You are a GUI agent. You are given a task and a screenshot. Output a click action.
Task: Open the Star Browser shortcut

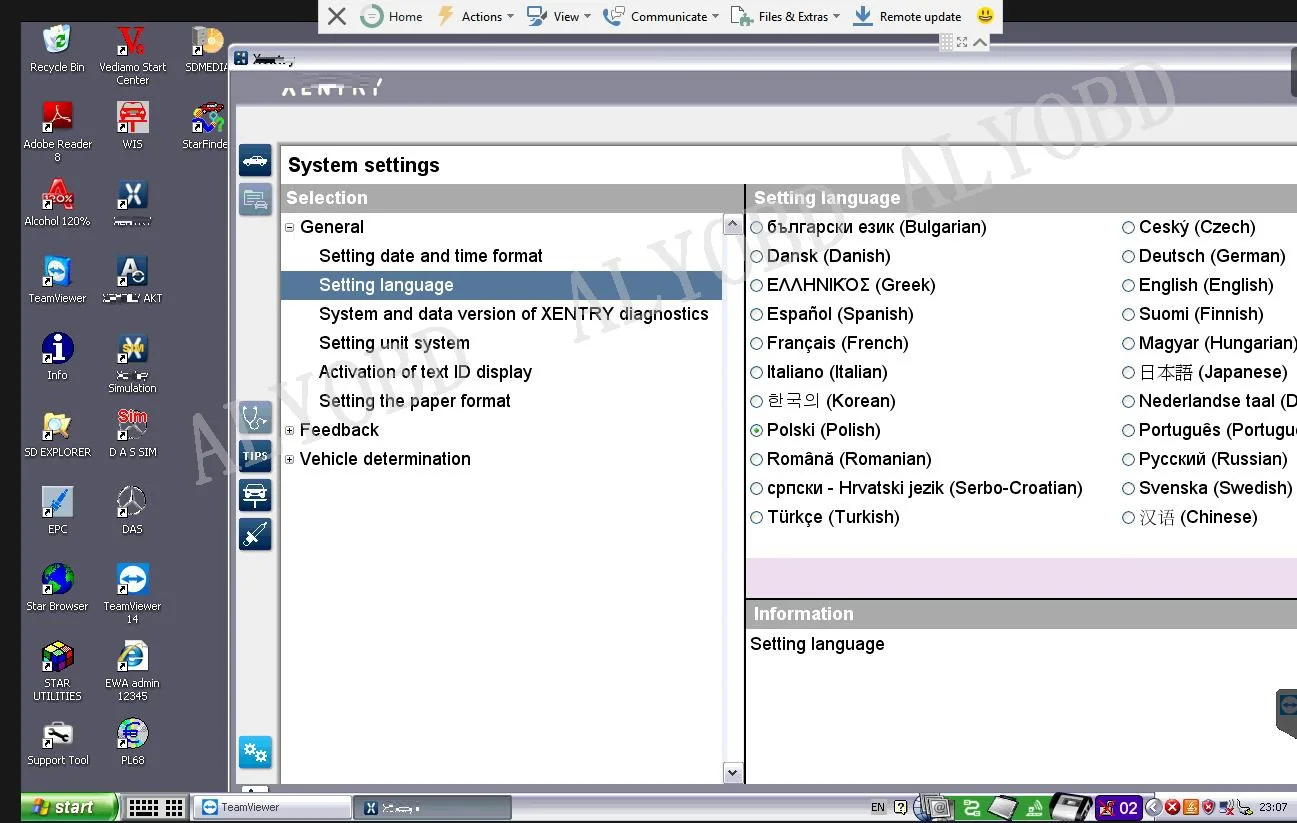[57, 588]
